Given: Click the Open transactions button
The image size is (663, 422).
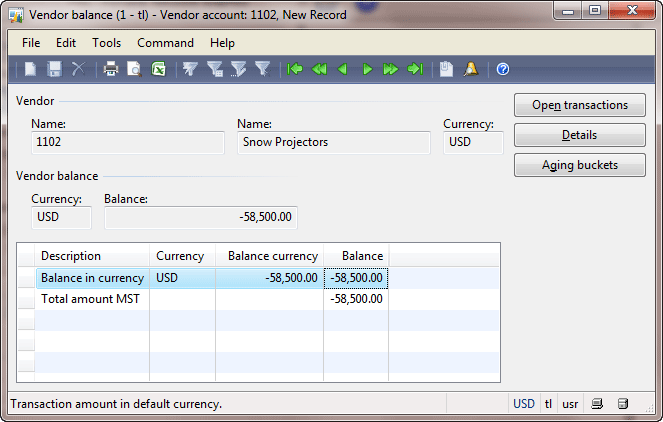Looking at the screenshot, I should coord(580,105).
